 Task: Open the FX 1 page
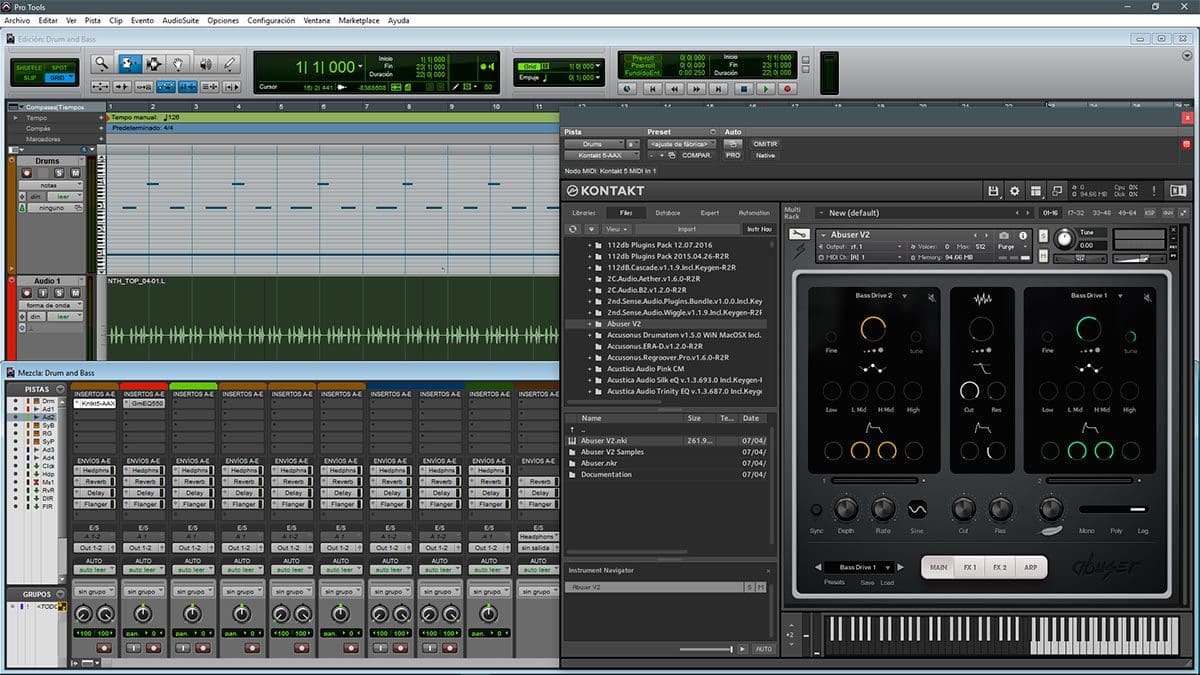969,567
